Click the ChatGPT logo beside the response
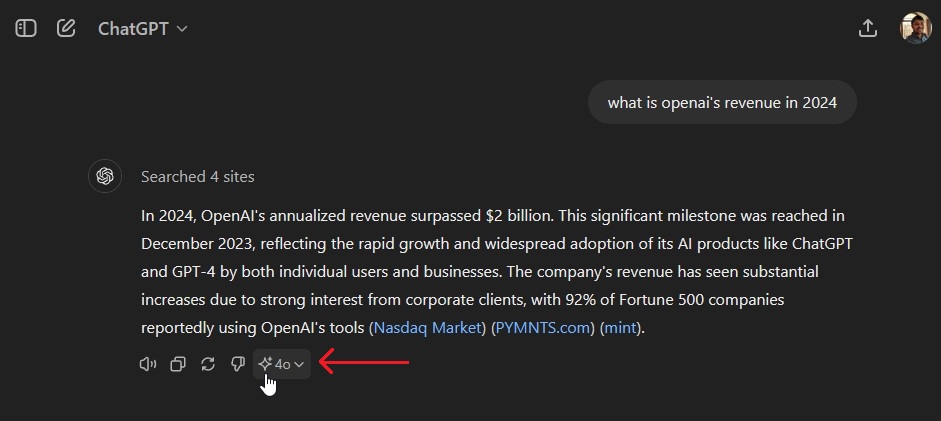The image size is (941, 421). pyautogui.click(x=105, y=176)
